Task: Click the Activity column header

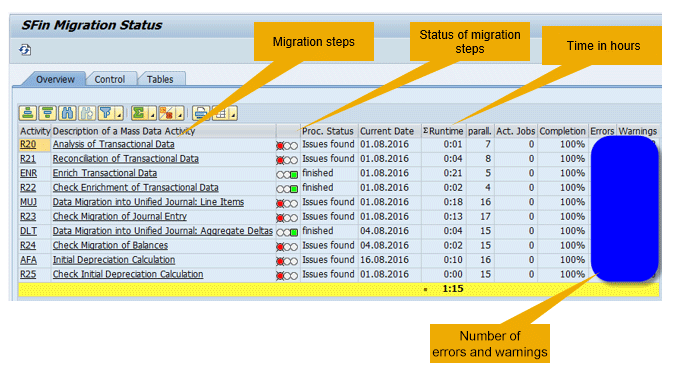Action: (x=35, y=131)
